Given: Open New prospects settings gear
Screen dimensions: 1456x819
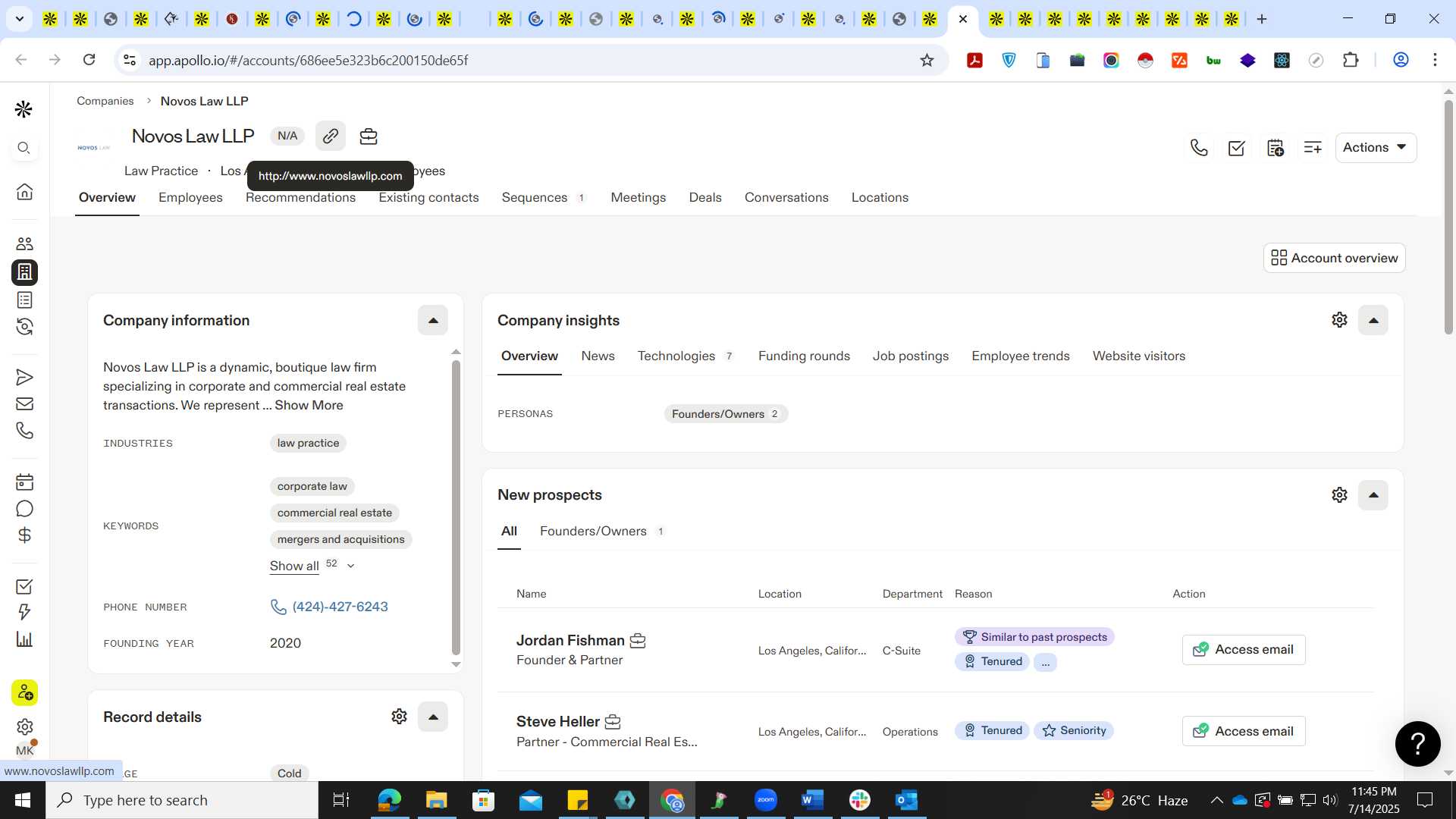Looking at the screenshot, I should [1339, 494].
